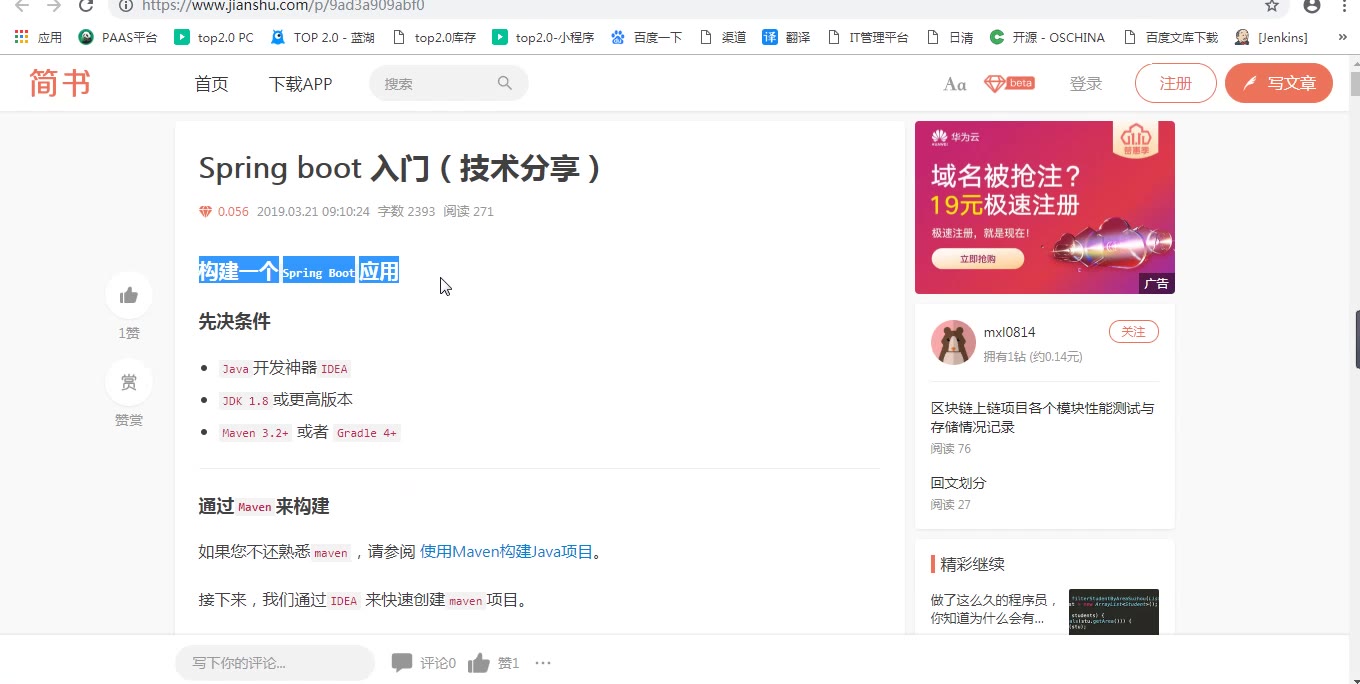Open the Chrome three-dot menu
1360x684 pixels.
[x=1344, y=6]
